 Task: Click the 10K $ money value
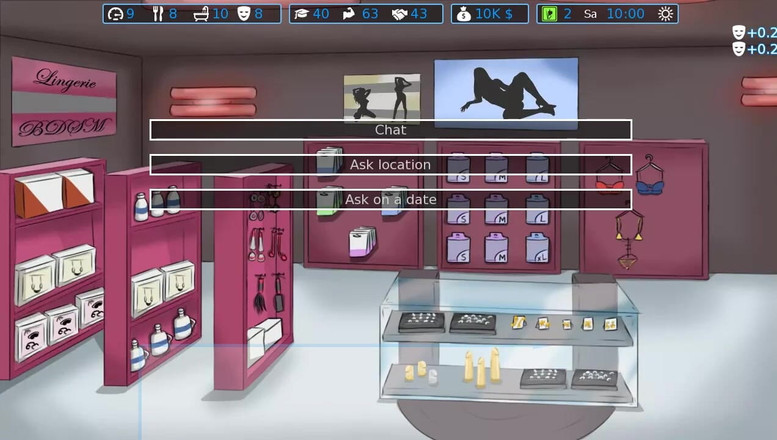(494, 14)
